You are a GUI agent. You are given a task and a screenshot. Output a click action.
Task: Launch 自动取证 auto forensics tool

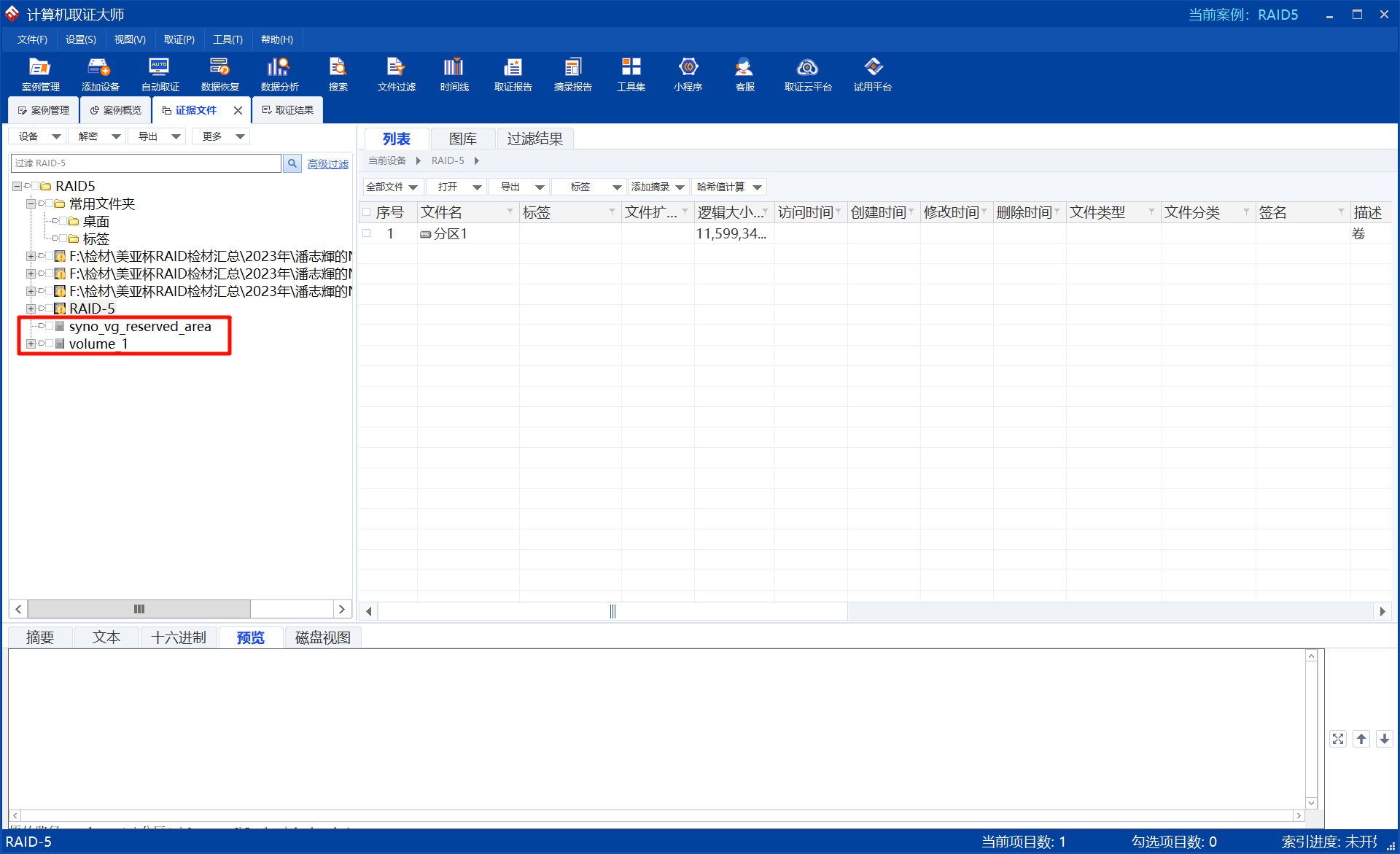(160, 74)
